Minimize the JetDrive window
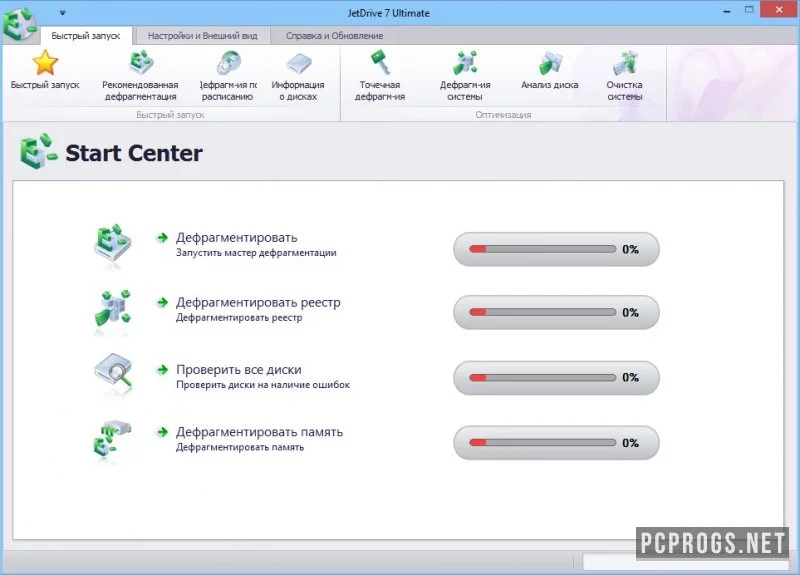Screen dimensions: 800x575 (x=727, y=11)
